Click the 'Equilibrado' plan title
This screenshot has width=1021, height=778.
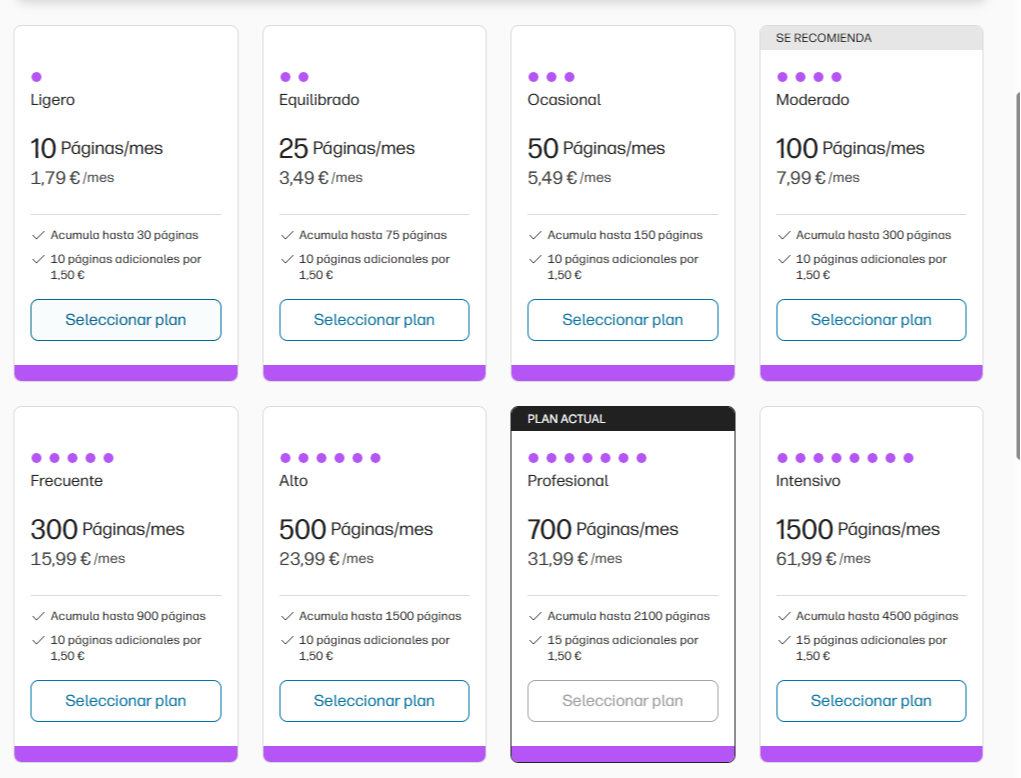319,100
